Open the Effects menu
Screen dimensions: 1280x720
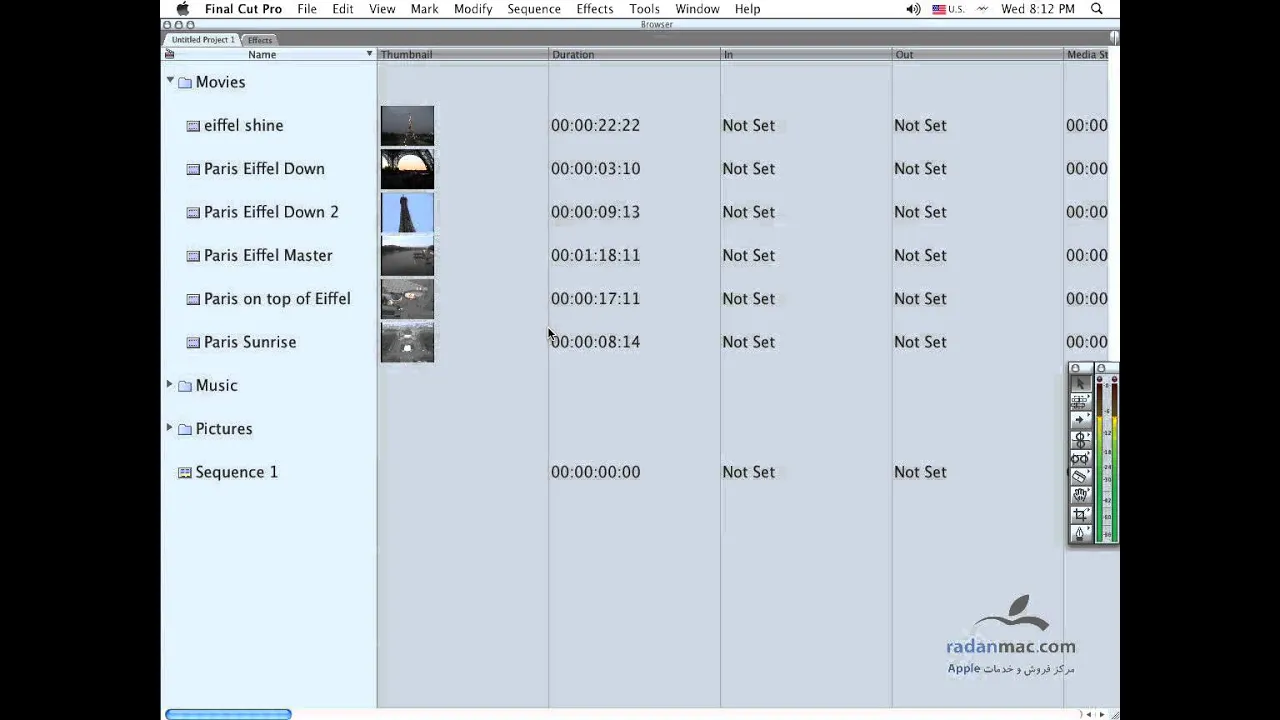point(595,9)
